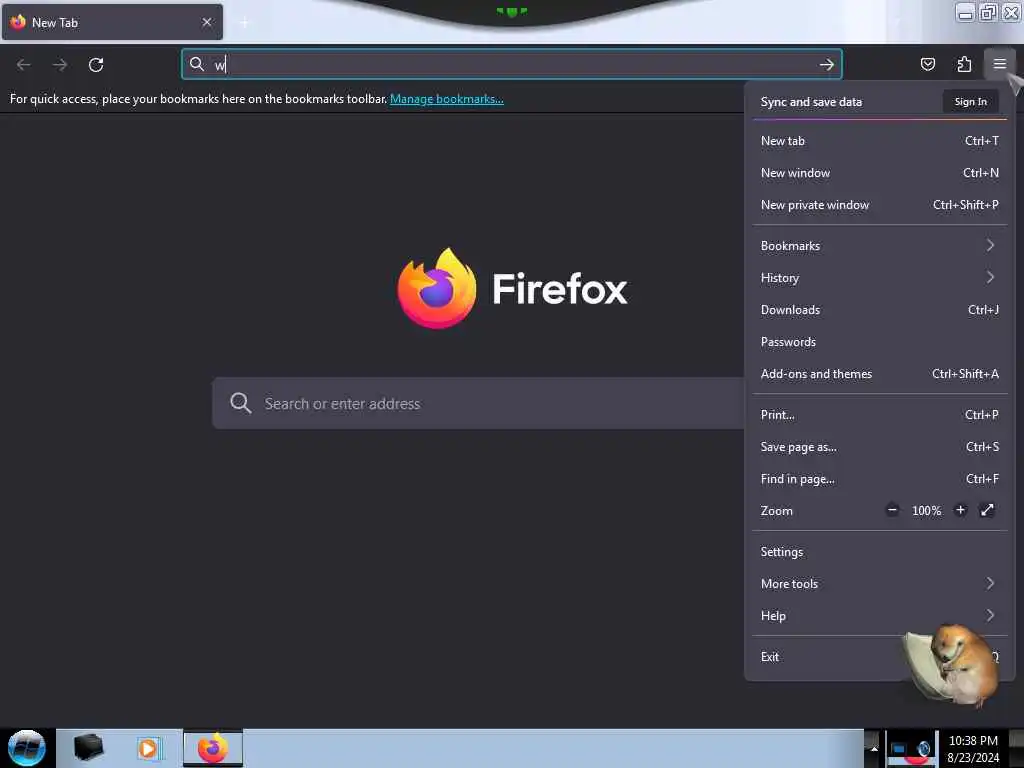
Task: Expand the History submenu
Action: (880, 278)
